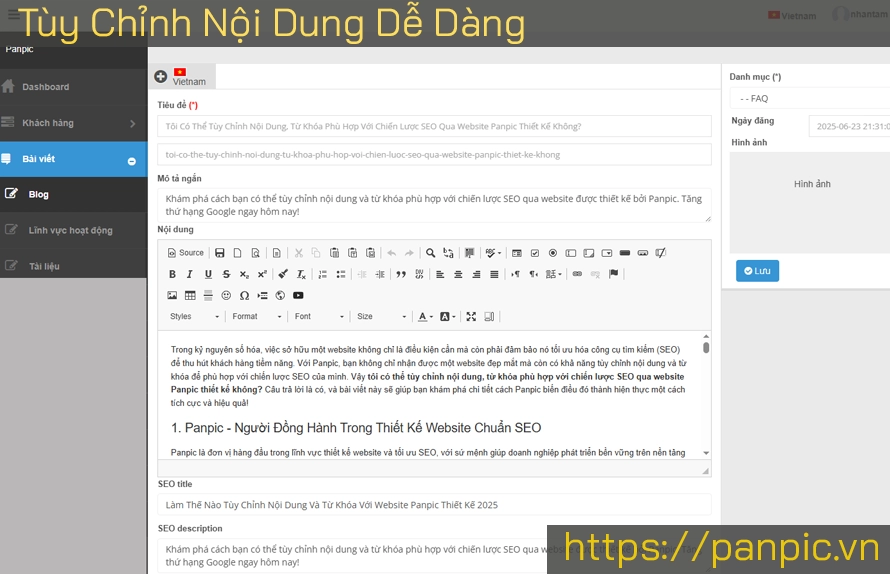
Task: Click the Block Quote icon
Action: (x=401, y=274)
